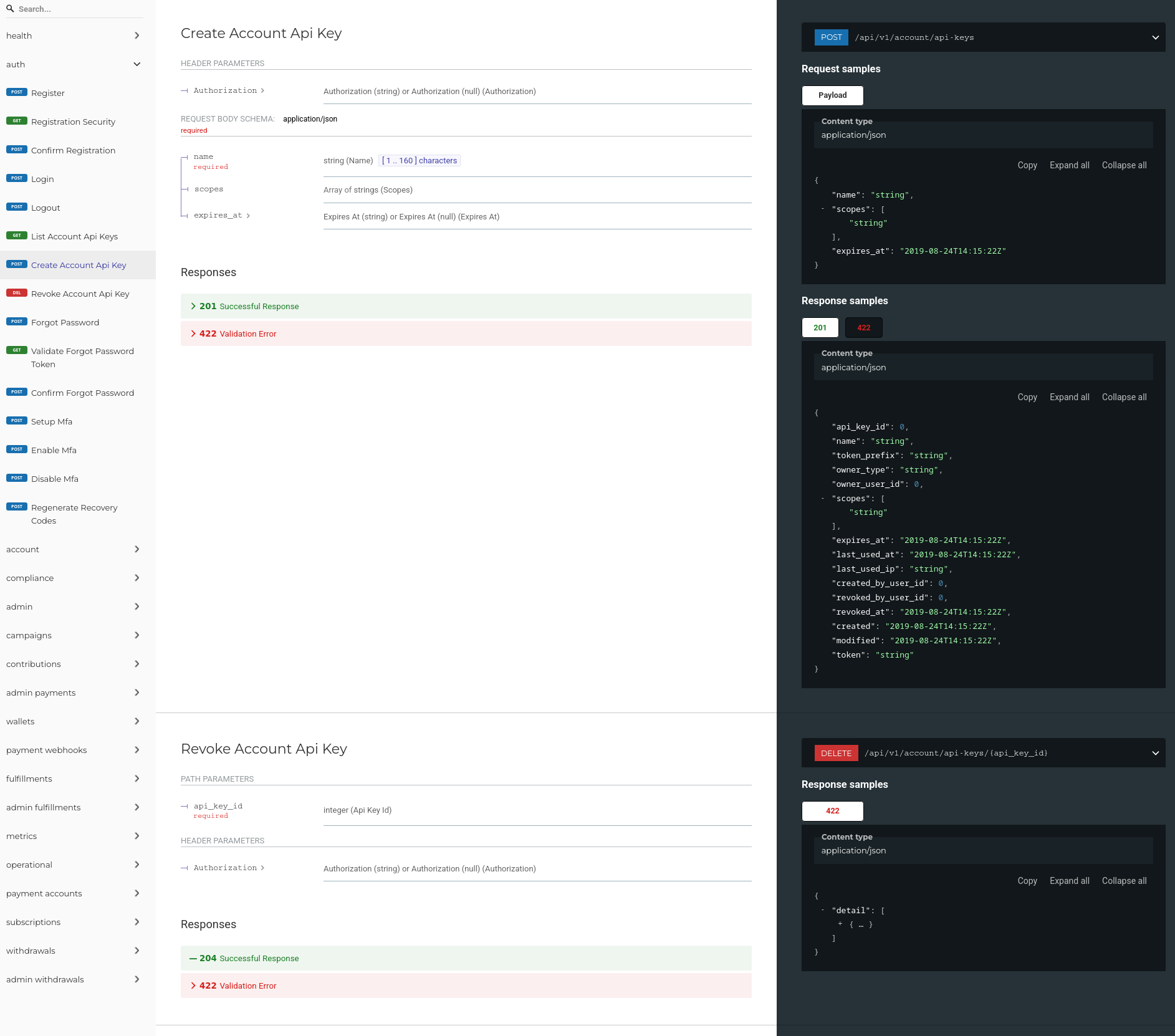Screen dimensions: 1175x1036
Task: Copy the Revoke 422 response sample
Action: (x=1027, y=881)
